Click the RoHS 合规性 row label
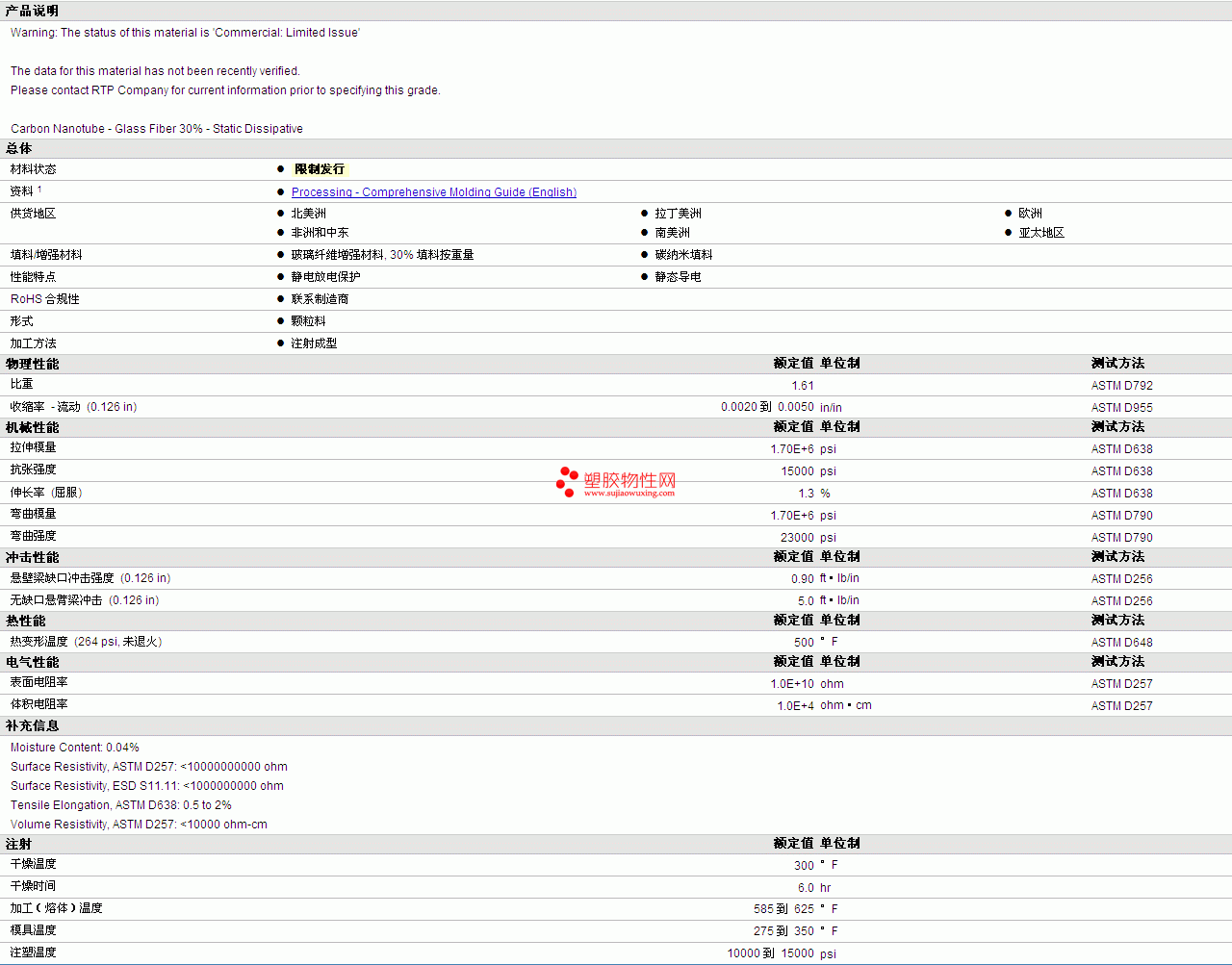 [45, 299]
